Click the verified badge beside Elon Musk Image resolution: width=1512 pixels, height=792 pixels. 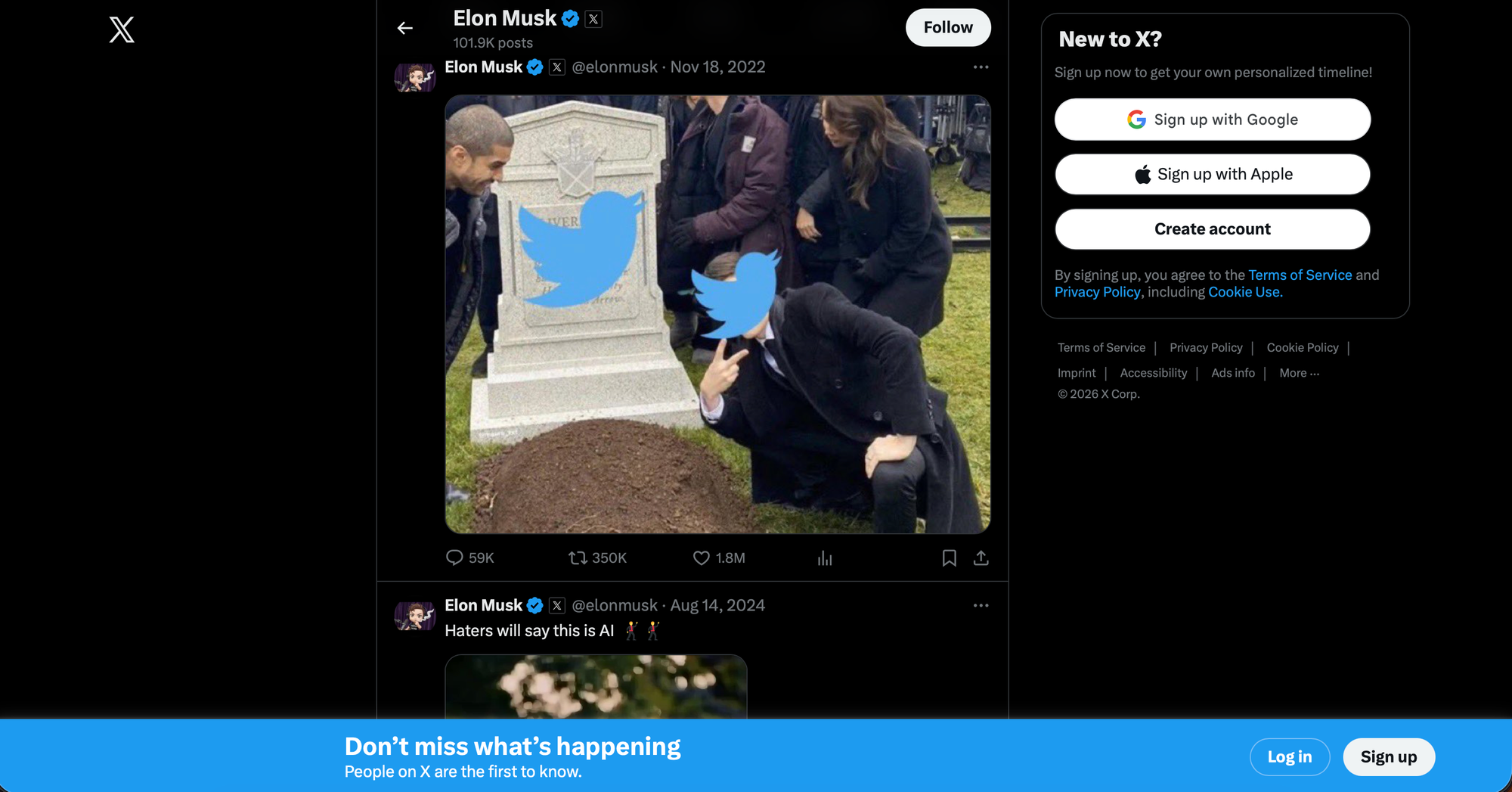click(x=569, y=18)
